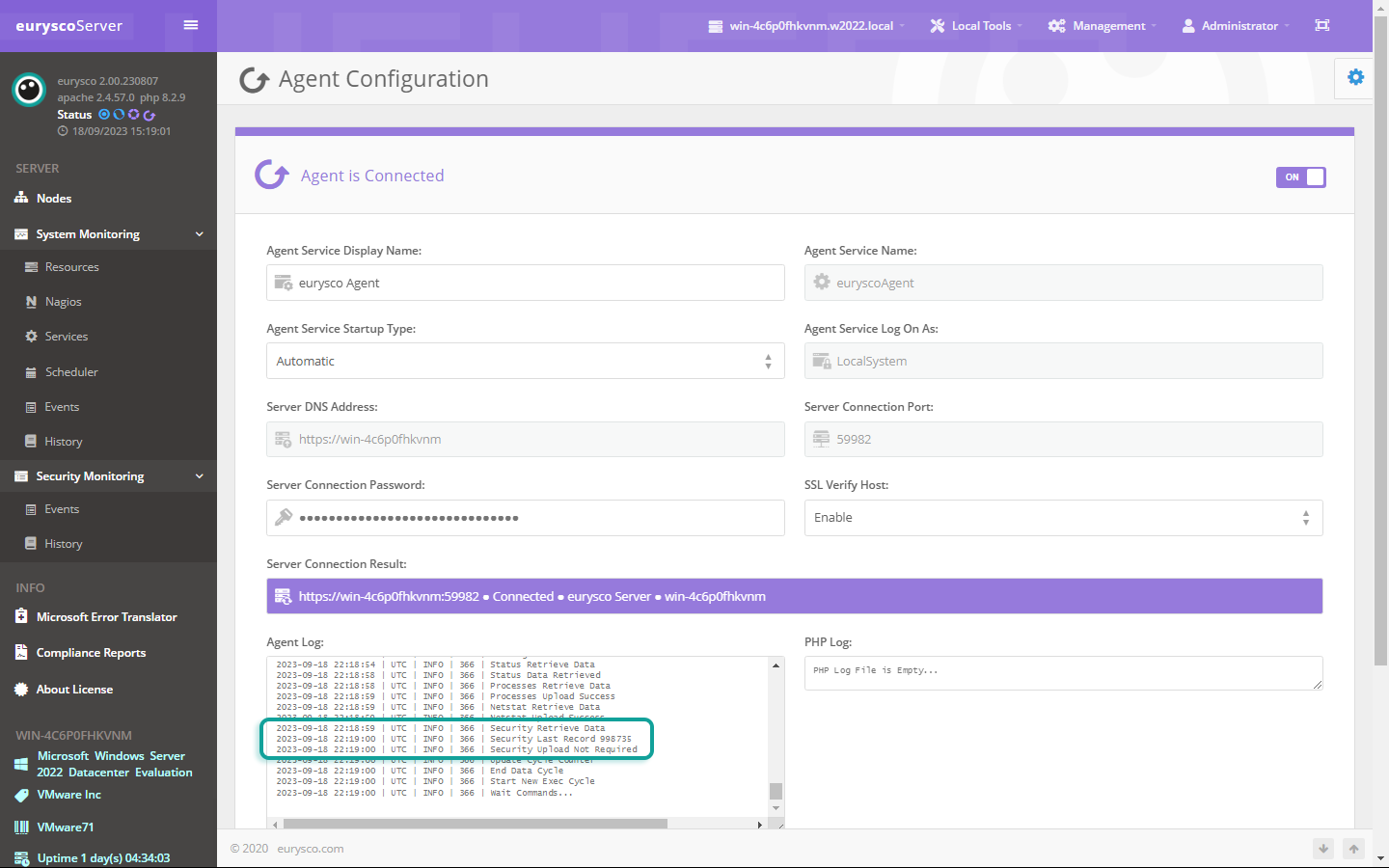Click the Uptime server icon
This screenshot has width=1389, height=868.
pos(21,858)
